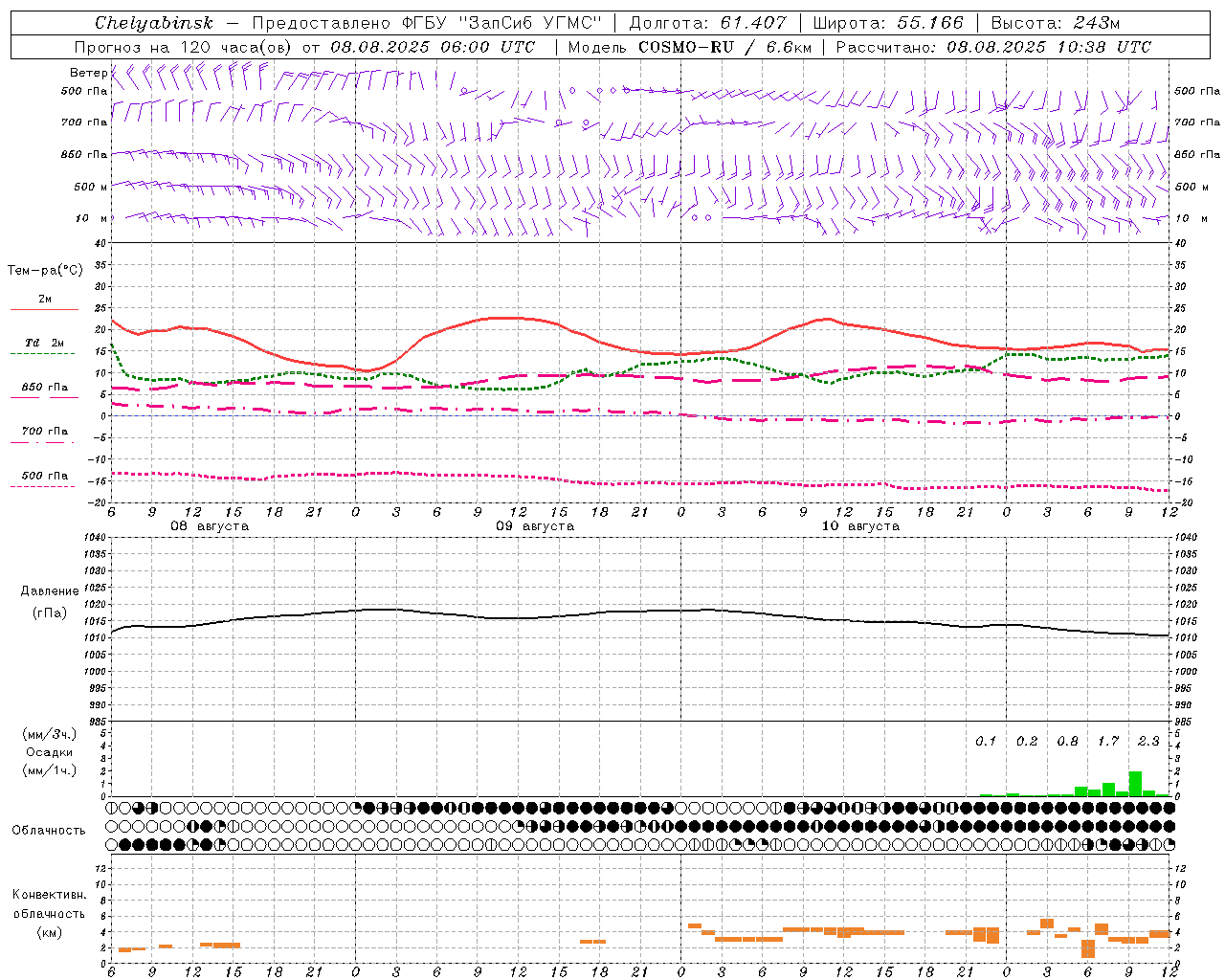This screenshot has width=1225, height=980.
Task: Click the tallest green precipitation bar
Action: click(x=1135, y=784)
